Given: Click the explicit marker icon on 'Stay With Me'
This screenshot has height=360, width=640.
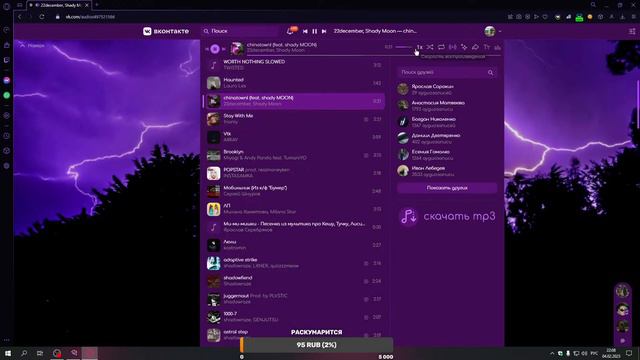Looking at the screenshot, I should pyautogui.click(x=366, y=119).
